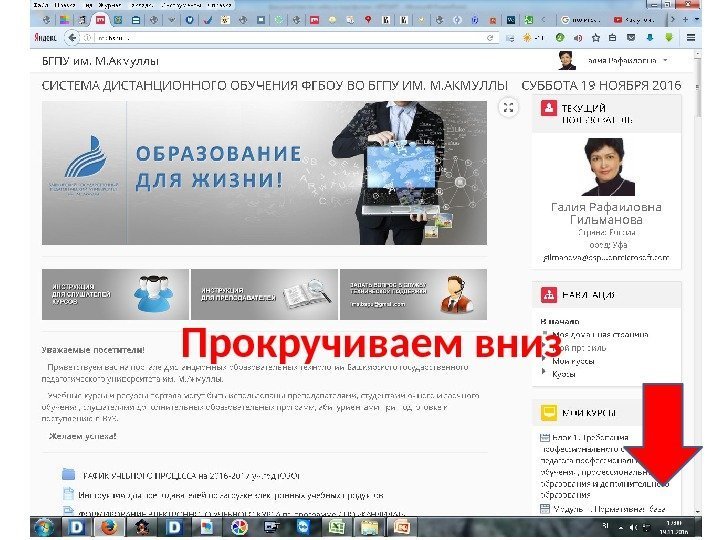Bookmark this page with the star icon
This screenshot has width=720, height=540.
596,38
